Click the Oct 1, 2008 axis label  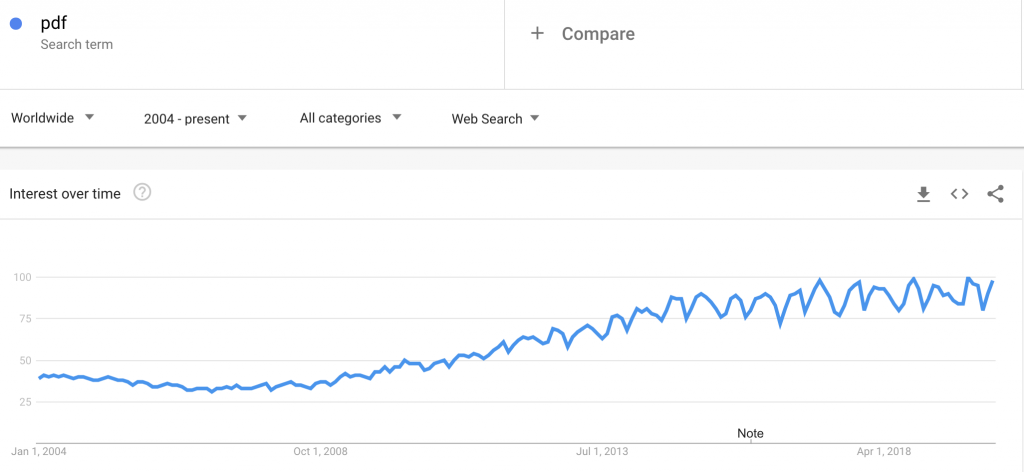point(320,451)
